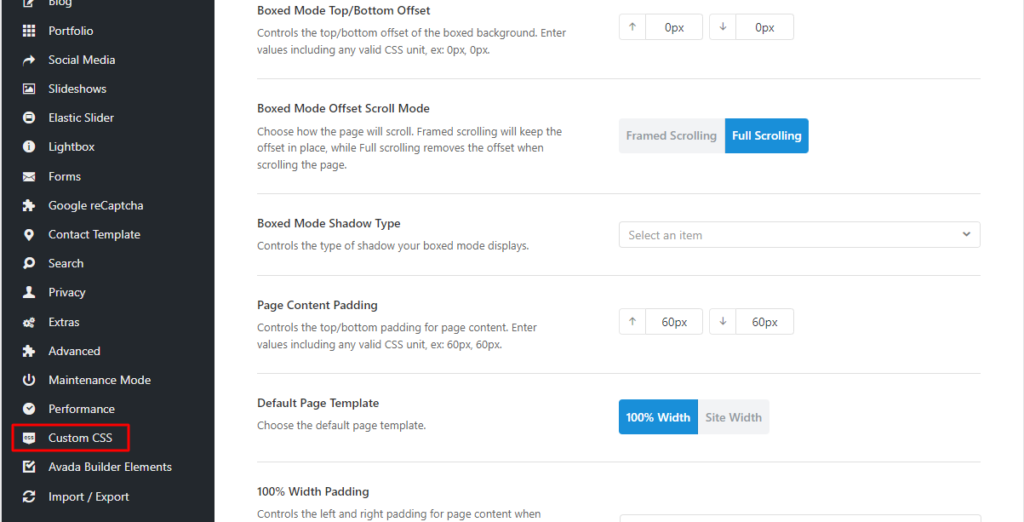
Task: Go to Performance options
Action: click(81, 409)
